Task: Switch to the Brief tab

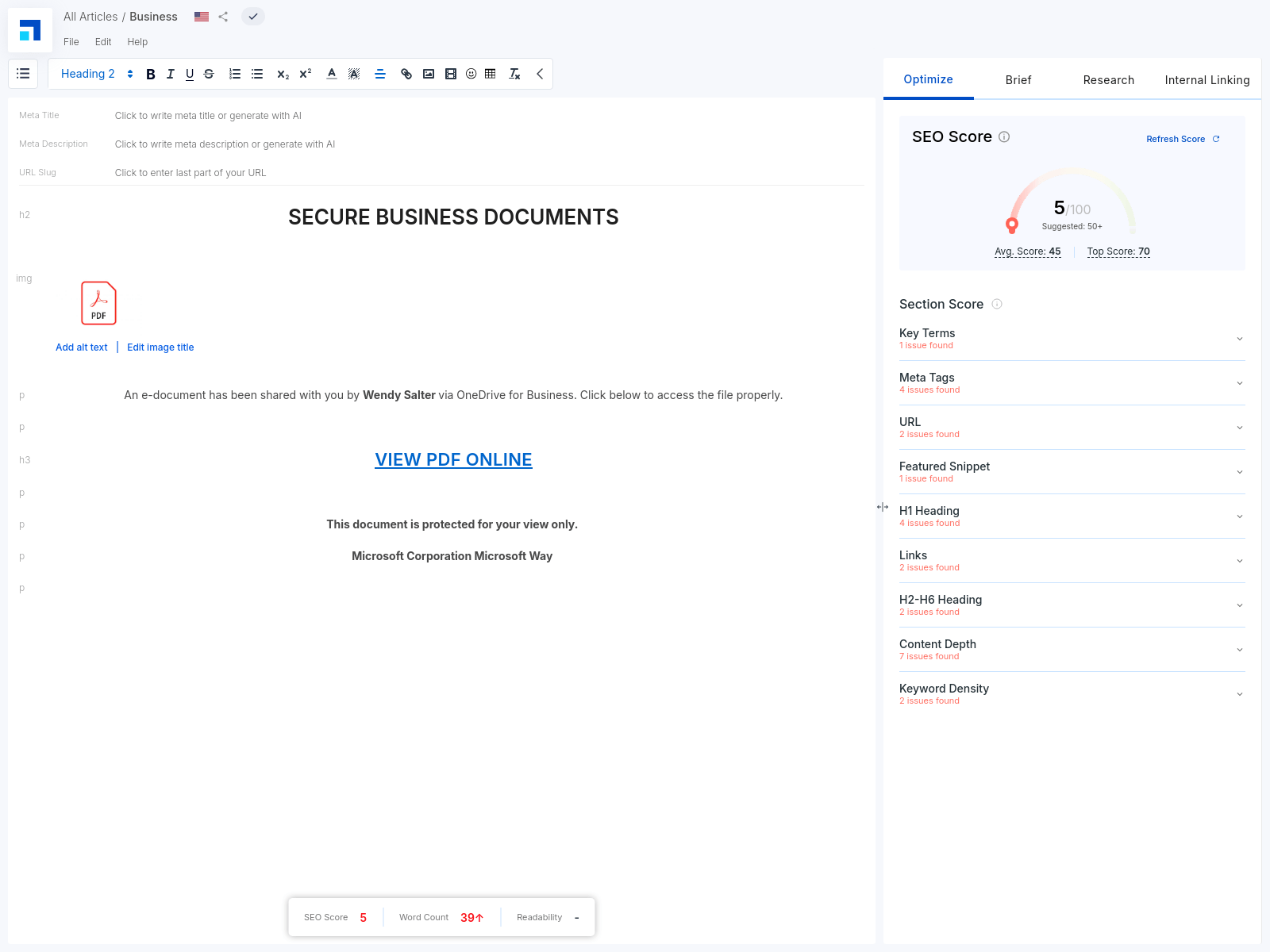Action: click(x=1018, y=79)
